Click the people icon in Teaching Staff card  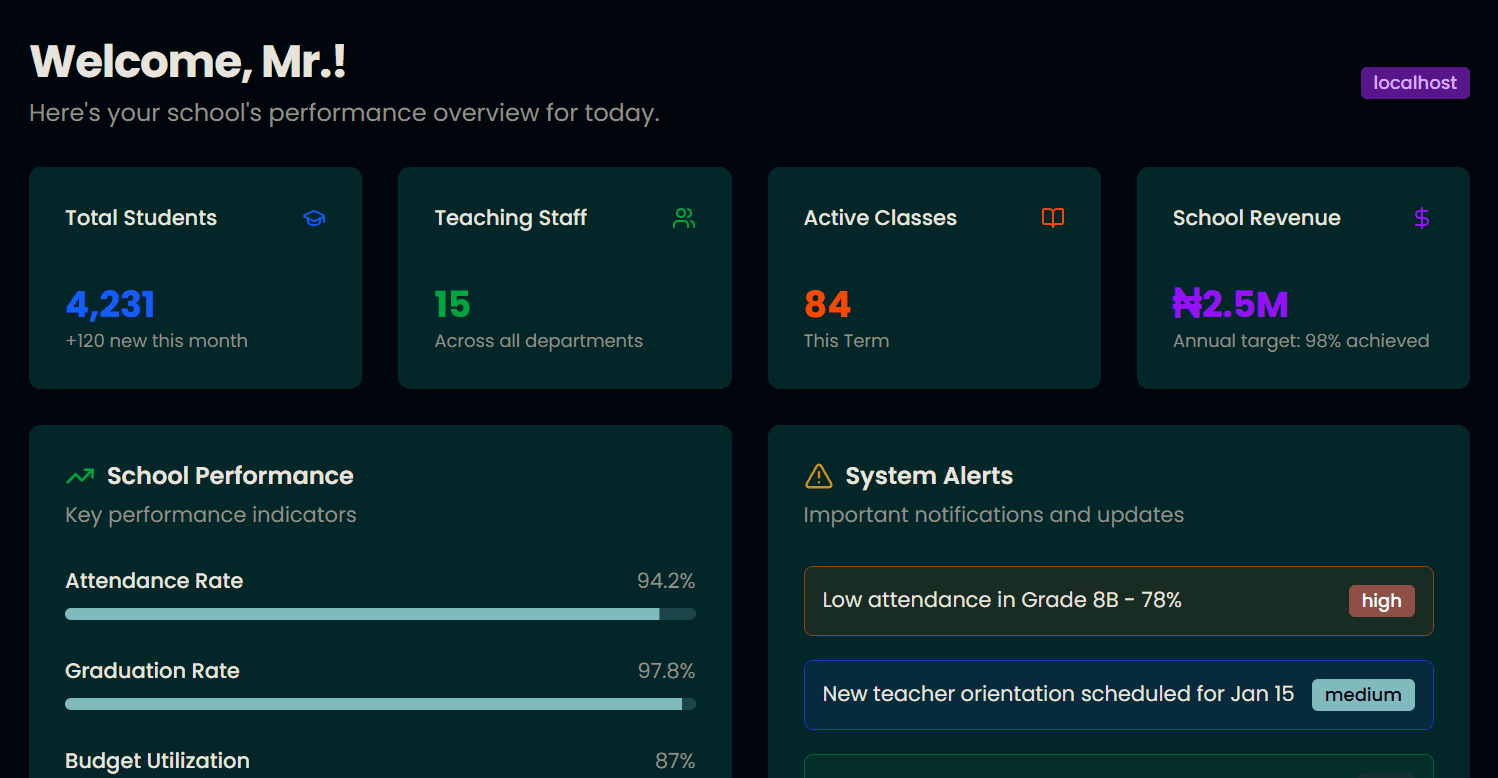click(684, 218)
